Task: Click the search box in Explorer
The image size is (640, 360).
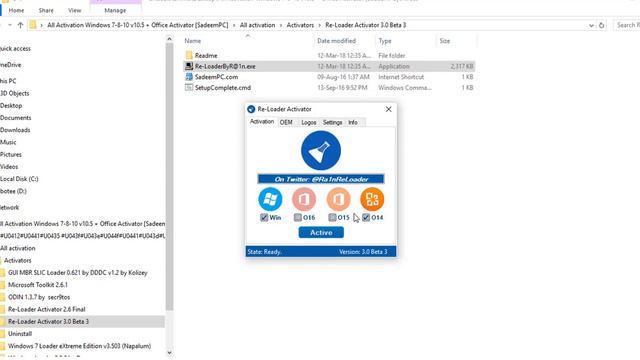Action: pos(627,25)
